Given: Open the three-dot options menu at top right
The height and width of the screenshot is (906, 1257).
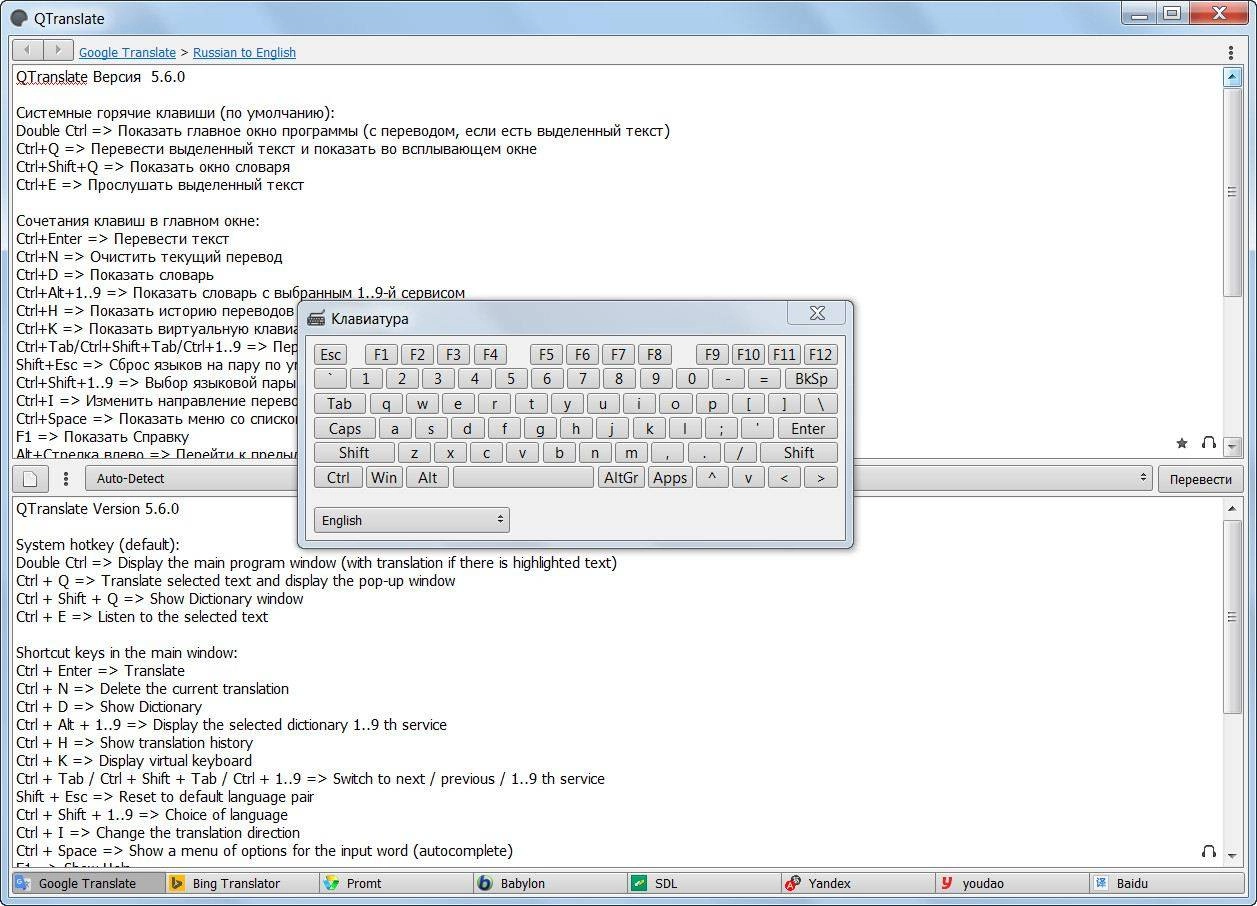Looking at the screenshot, I should [1231, 52].
